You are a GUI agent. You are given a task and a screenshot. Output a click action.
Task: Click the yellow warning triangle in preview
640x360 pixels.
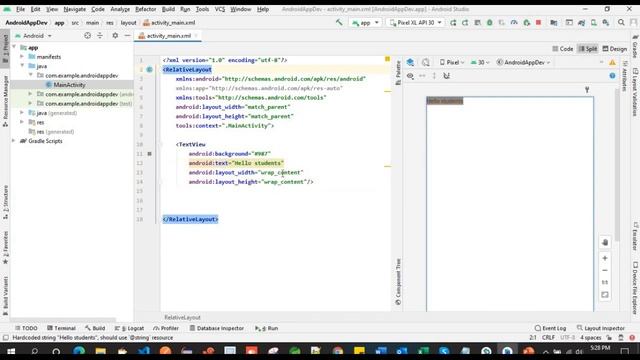612,62
